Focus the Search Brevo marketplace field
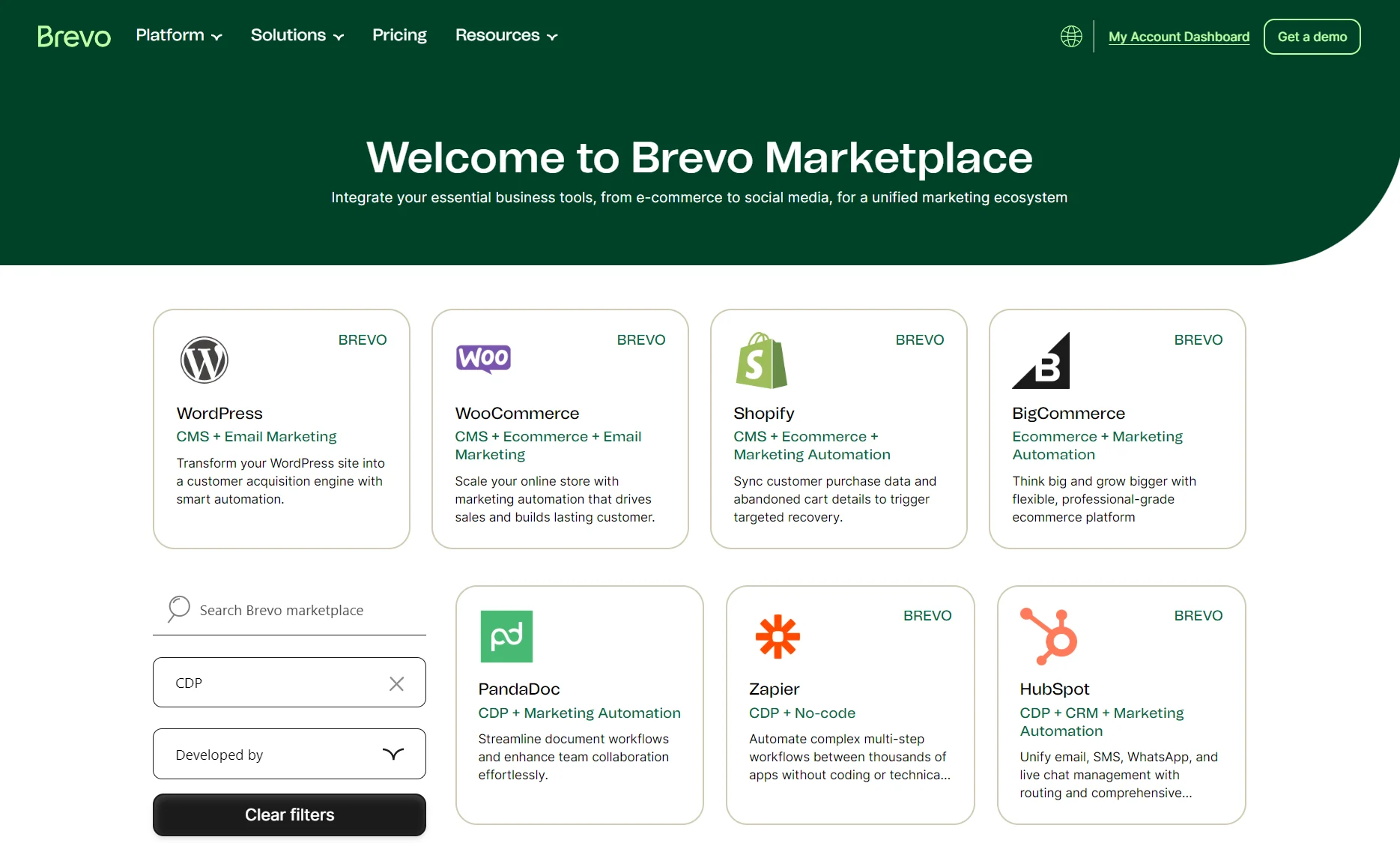The height and width of the screenshot is (843, 1400). (x=289, y=611)
